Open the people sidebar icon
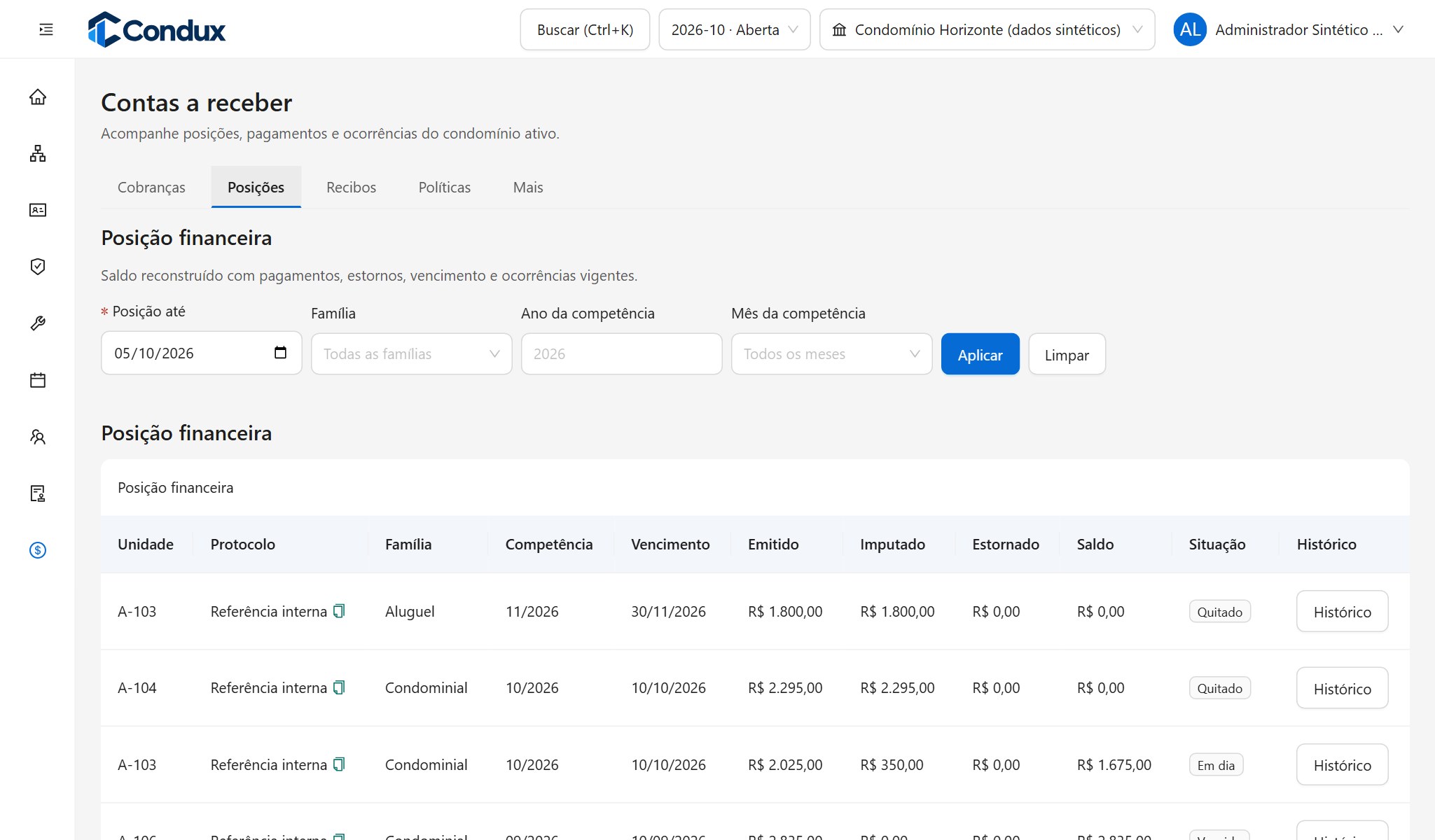The width and height of the screenshot is (1435, 840). pyautogui.click(x=38, y=437)
